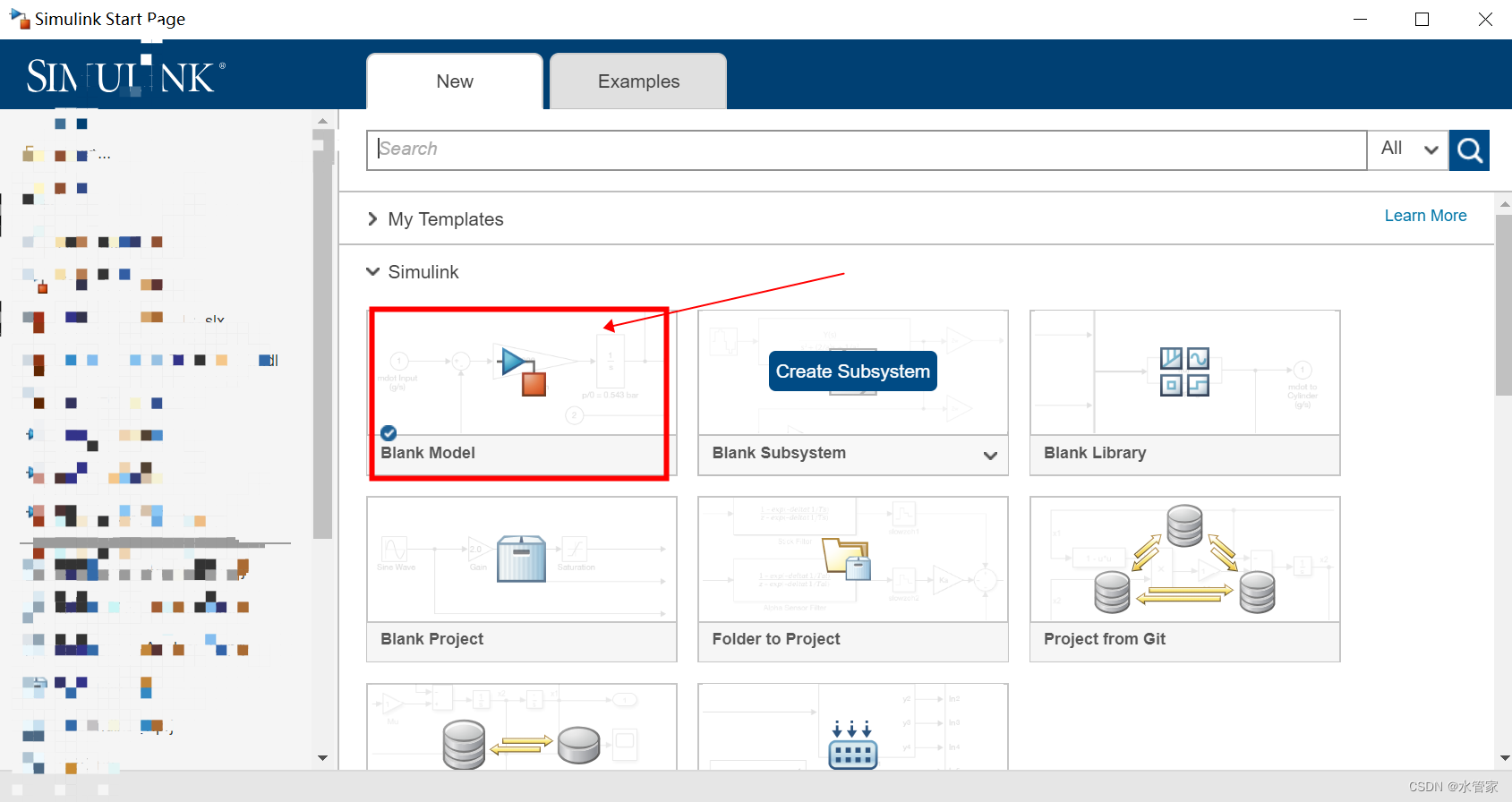Click the templates pane scroll-down arrow
The height and width of the screenshot is (802, 1512).
click(x=1504, y=757)
